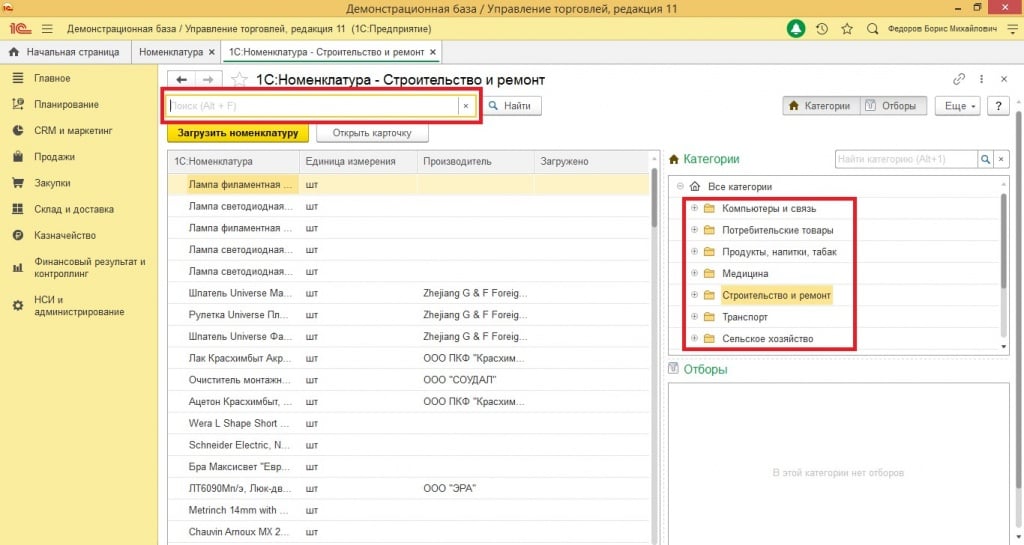The height and width of the screenshot is (545, 1024).
Task: Expand the Компьютеры и связь category
Action: pyautogui.click(x=694, y=208)
